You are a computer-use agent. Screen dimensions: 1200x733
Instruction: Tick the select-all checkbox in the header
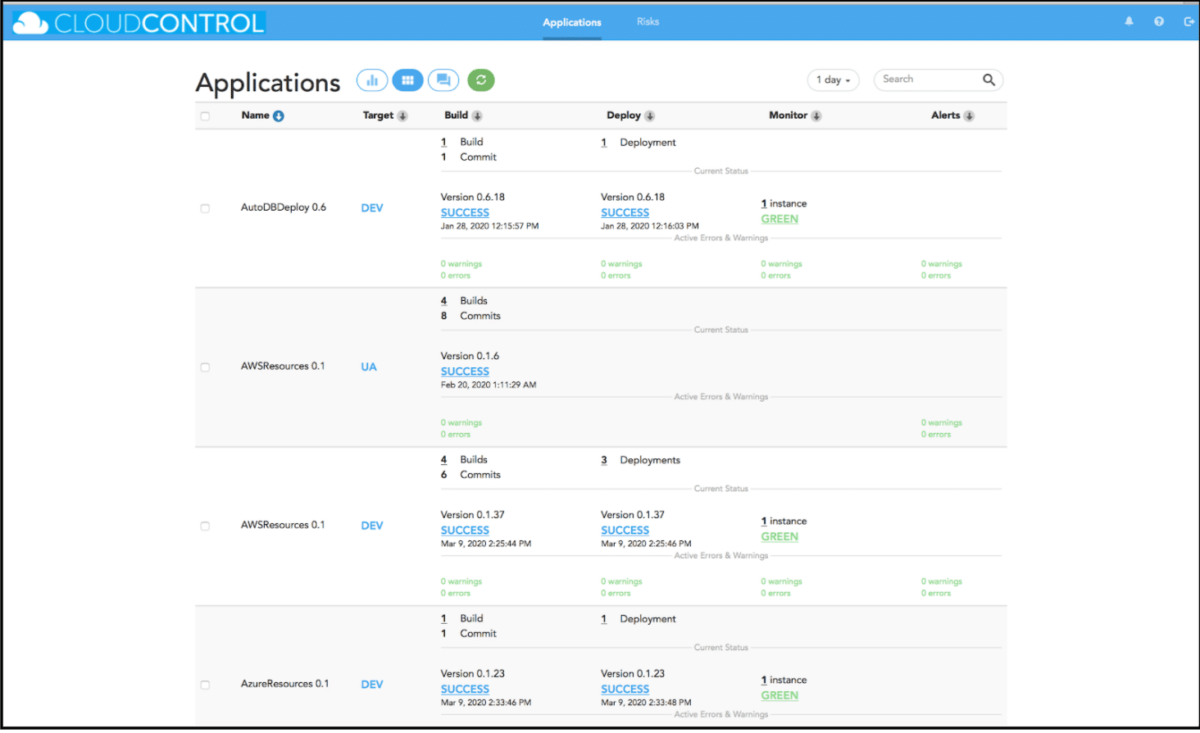point(205,115)
